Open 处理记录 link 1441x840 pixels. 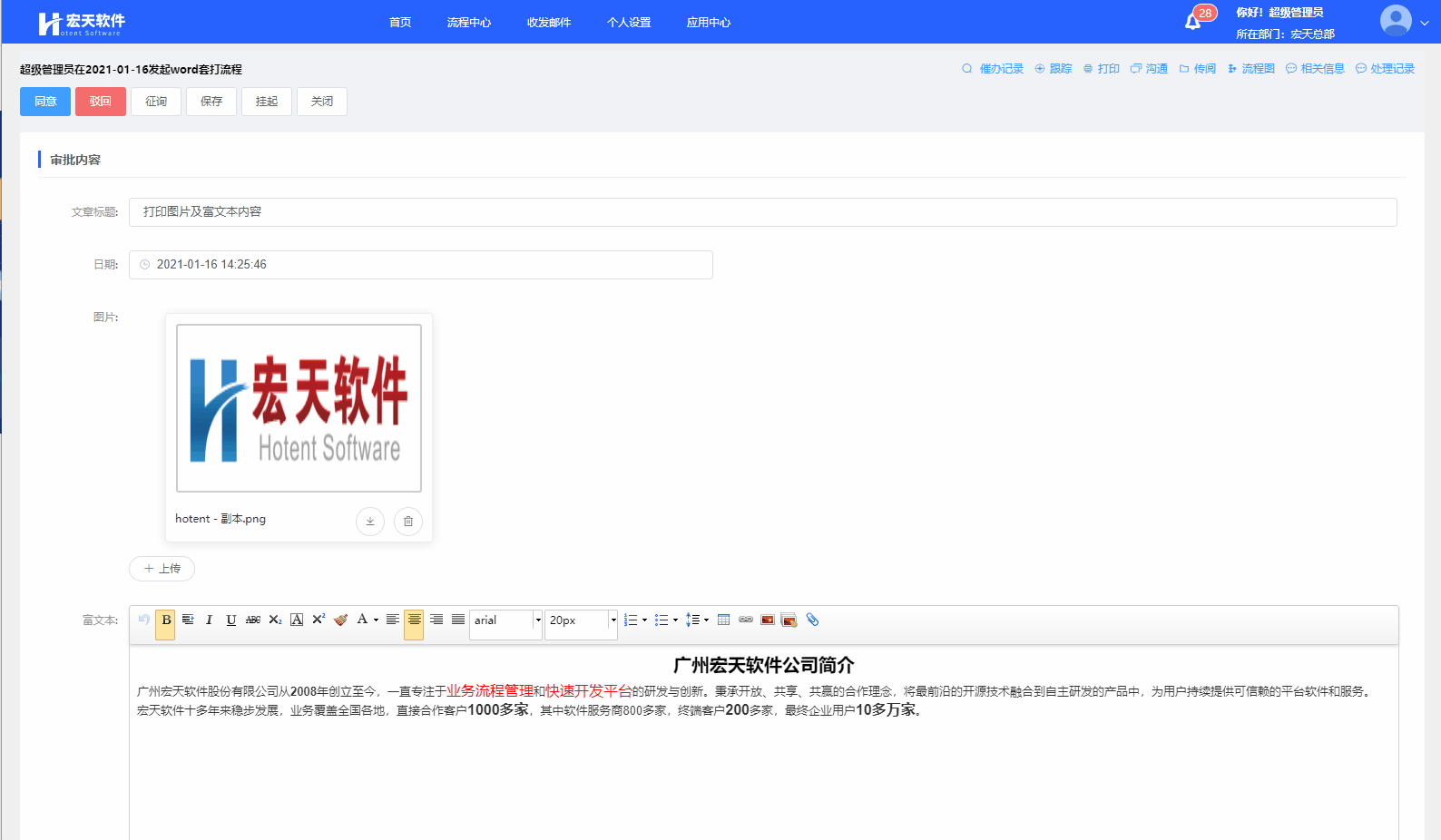[x=1385, y=69]
